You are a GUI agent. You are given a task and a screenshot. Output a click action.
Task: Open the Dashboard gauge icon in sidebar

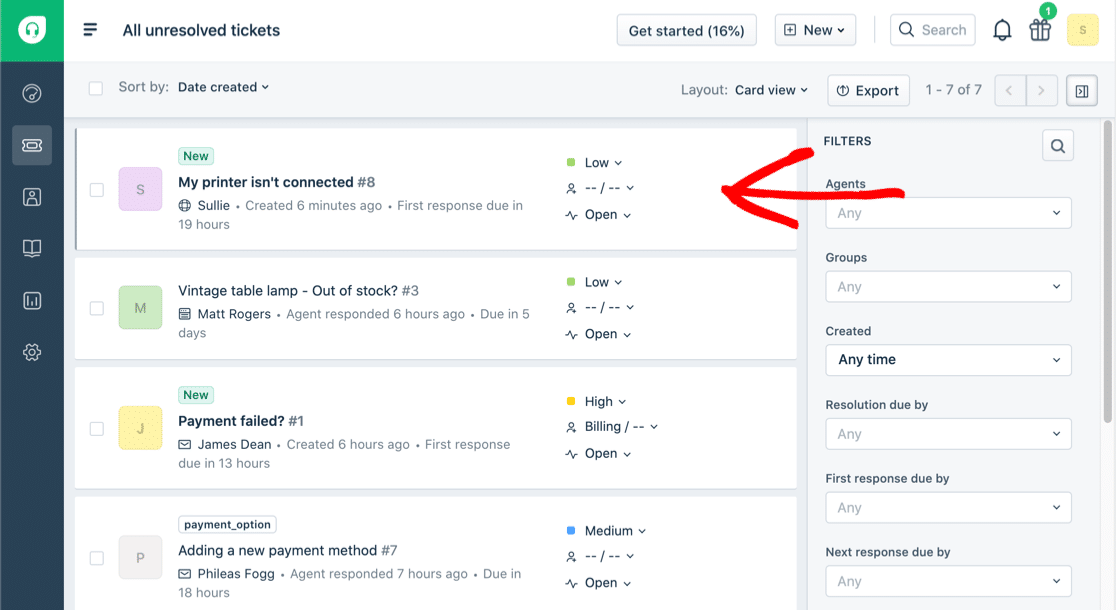32,93
